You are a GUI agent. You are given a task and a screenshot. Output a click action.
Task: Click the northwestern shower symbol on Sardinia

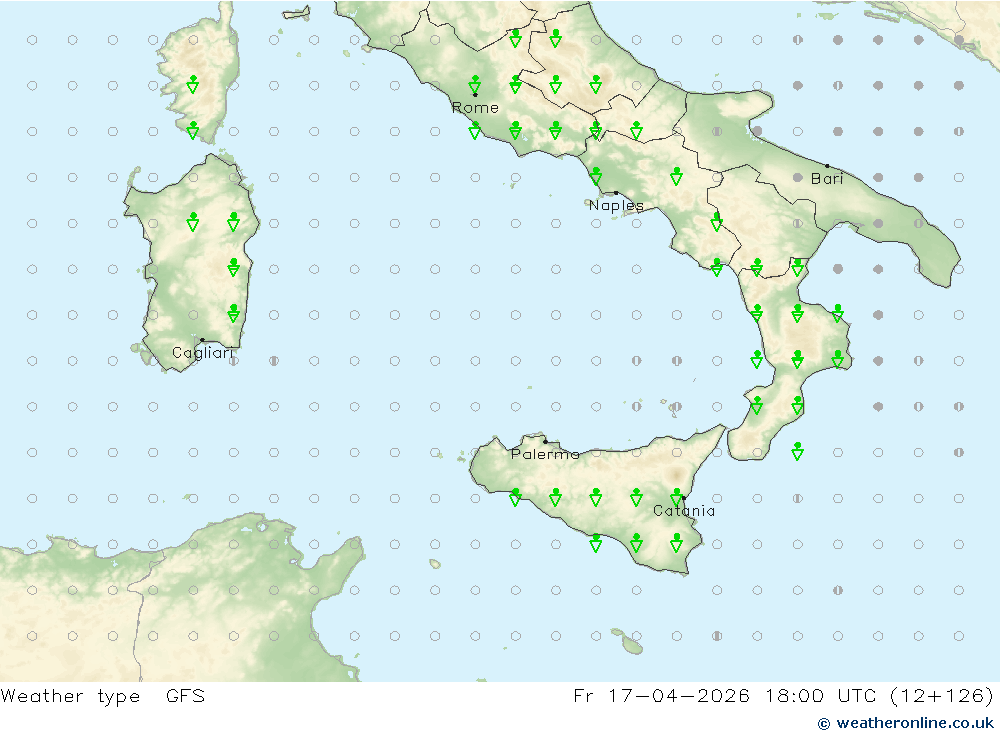pos(193,221)
